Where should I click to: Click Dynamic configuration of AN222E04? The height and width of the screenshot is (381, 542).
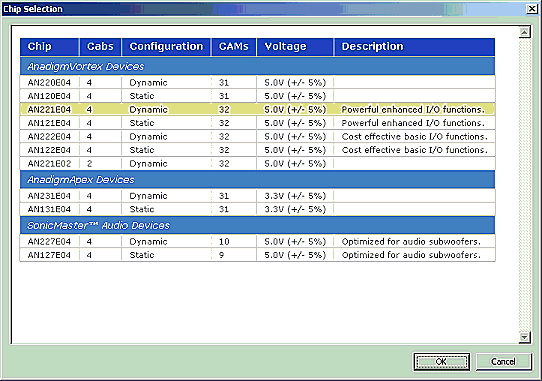(148, 137)
